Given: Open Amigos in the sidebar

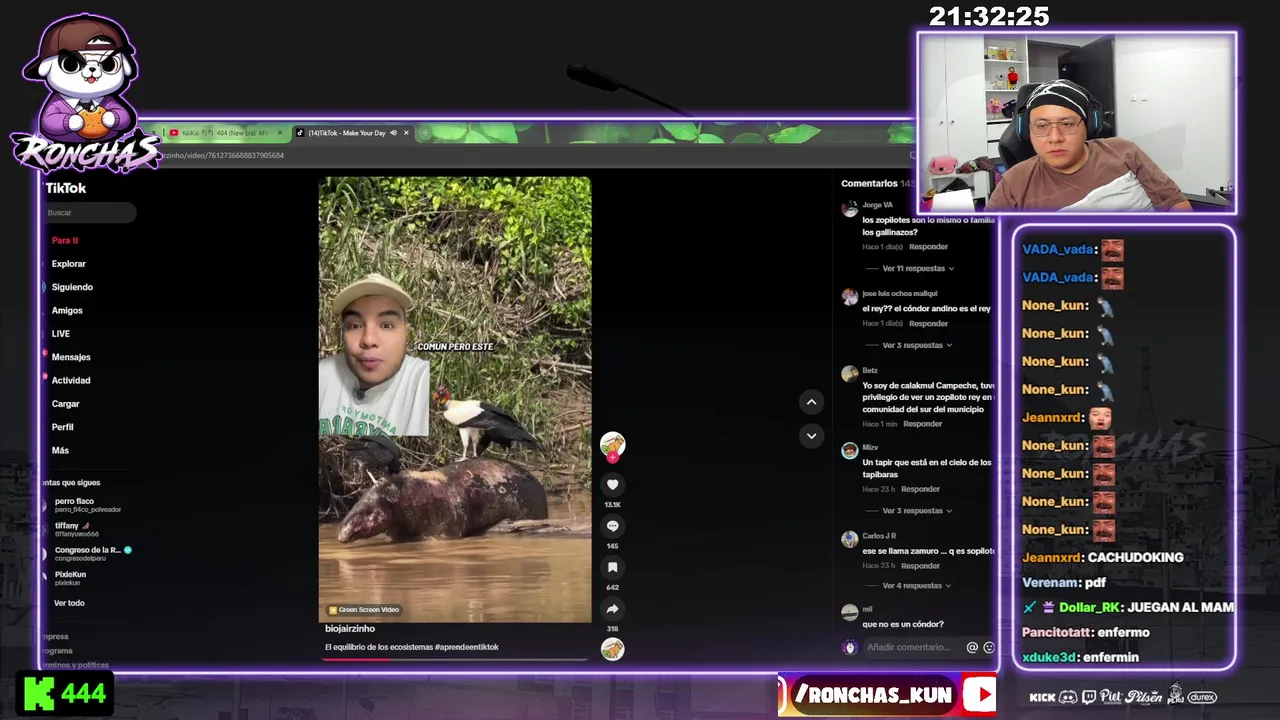Looking at the screenshot, I should point(67,310).
